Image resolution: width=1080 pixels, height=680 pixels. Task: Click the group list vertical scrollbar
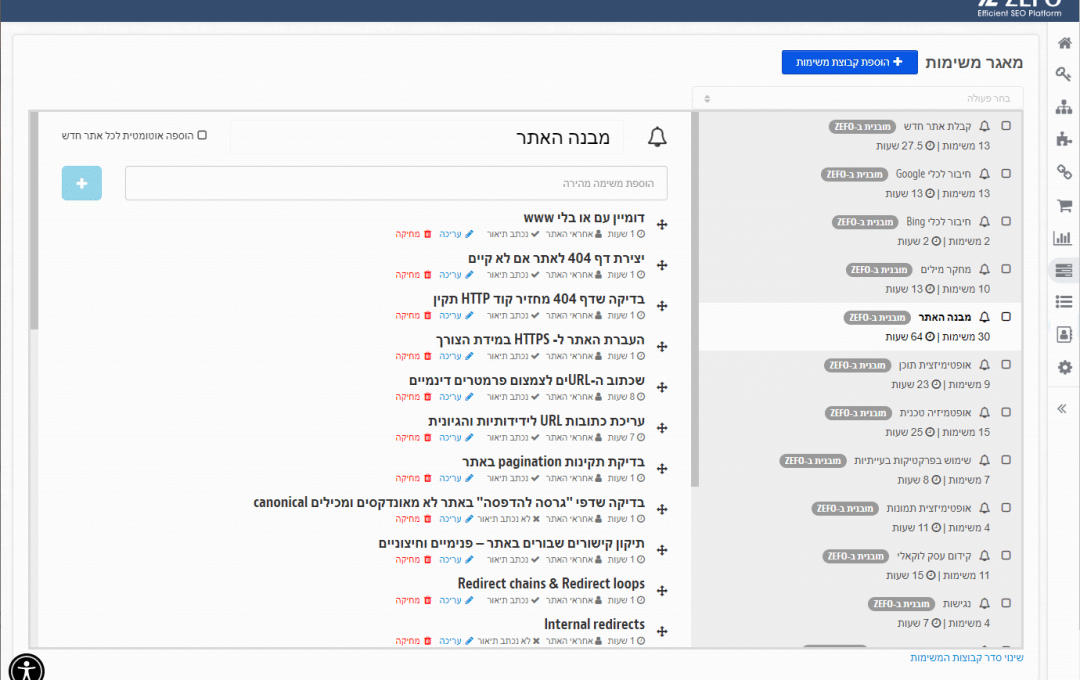click(x=695, y=300)
